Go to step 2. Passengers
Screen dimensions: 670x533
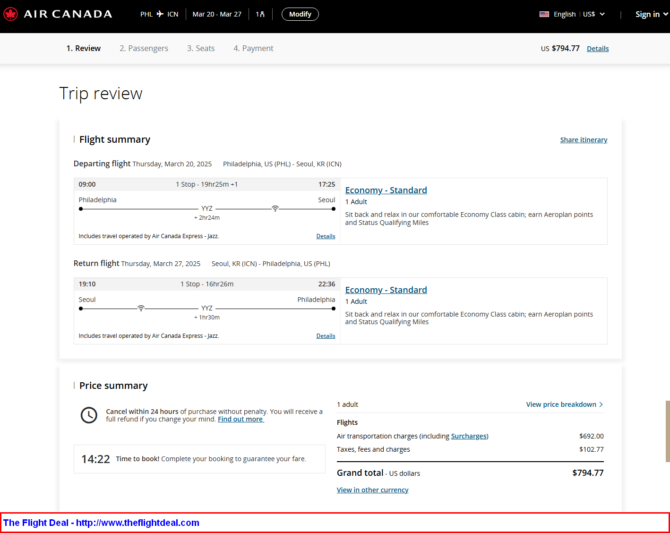tap(144, 48)
